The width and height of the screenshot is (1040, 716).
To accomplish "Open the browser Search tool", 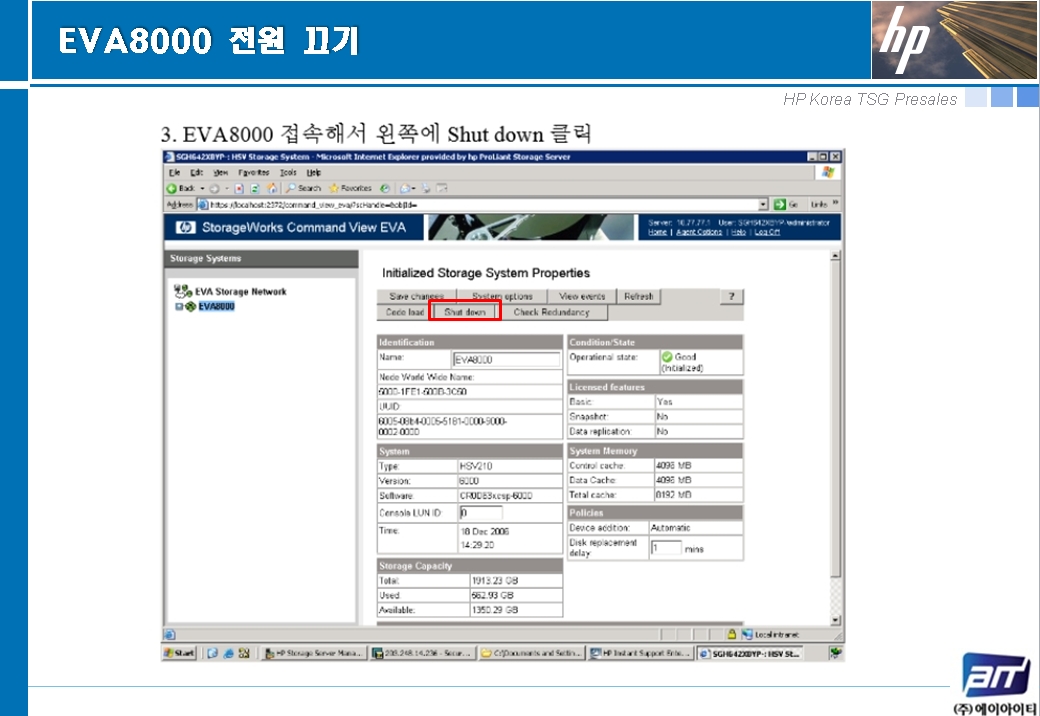I will [x=304, y=188].
